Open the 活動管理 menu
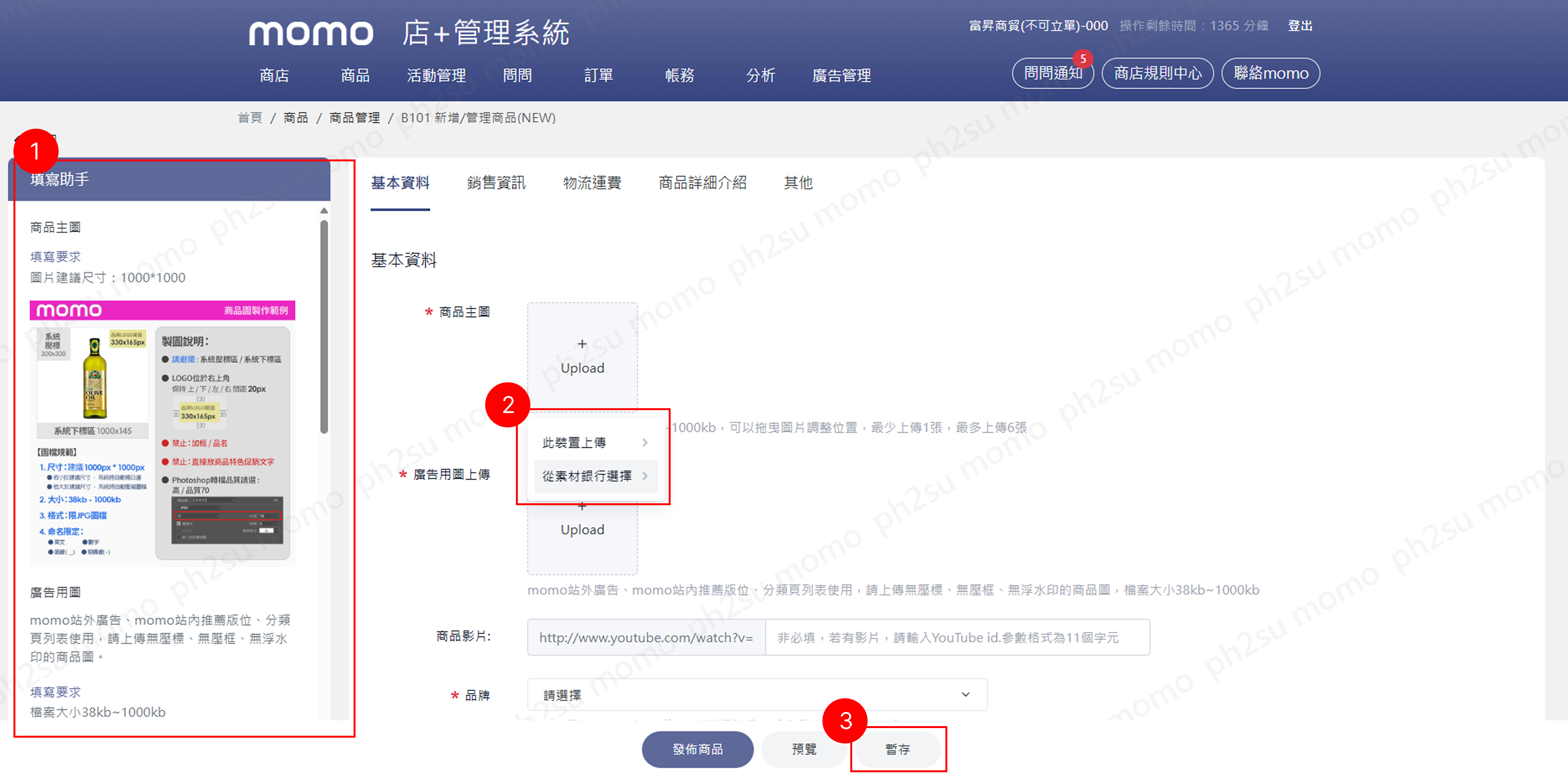The width and height of the screenshot is (1568, 778). point(437,76)
